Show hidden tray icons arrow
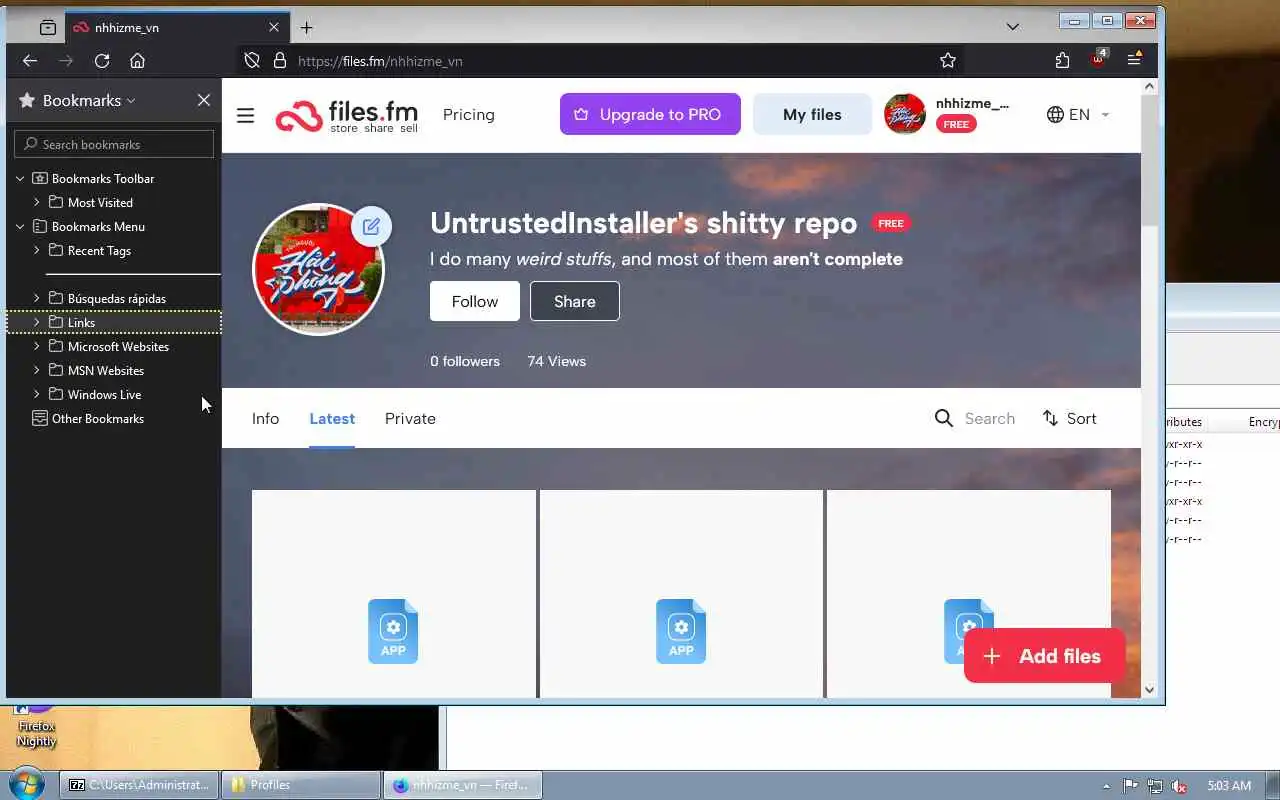Screen dimensions: 1280x800 [1106, 786]
